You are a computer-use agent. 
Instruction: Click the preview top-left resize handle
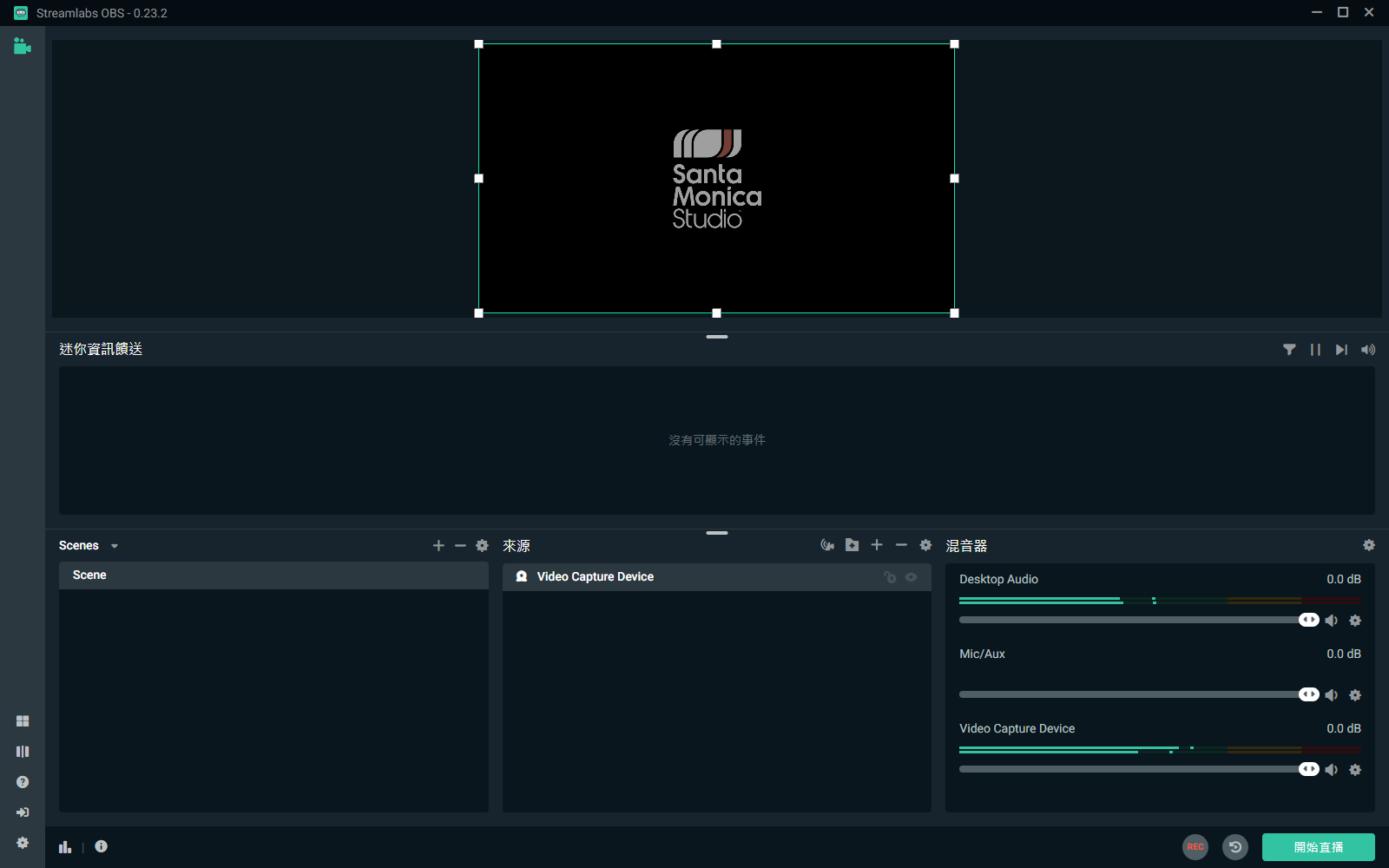pos(478,44)
